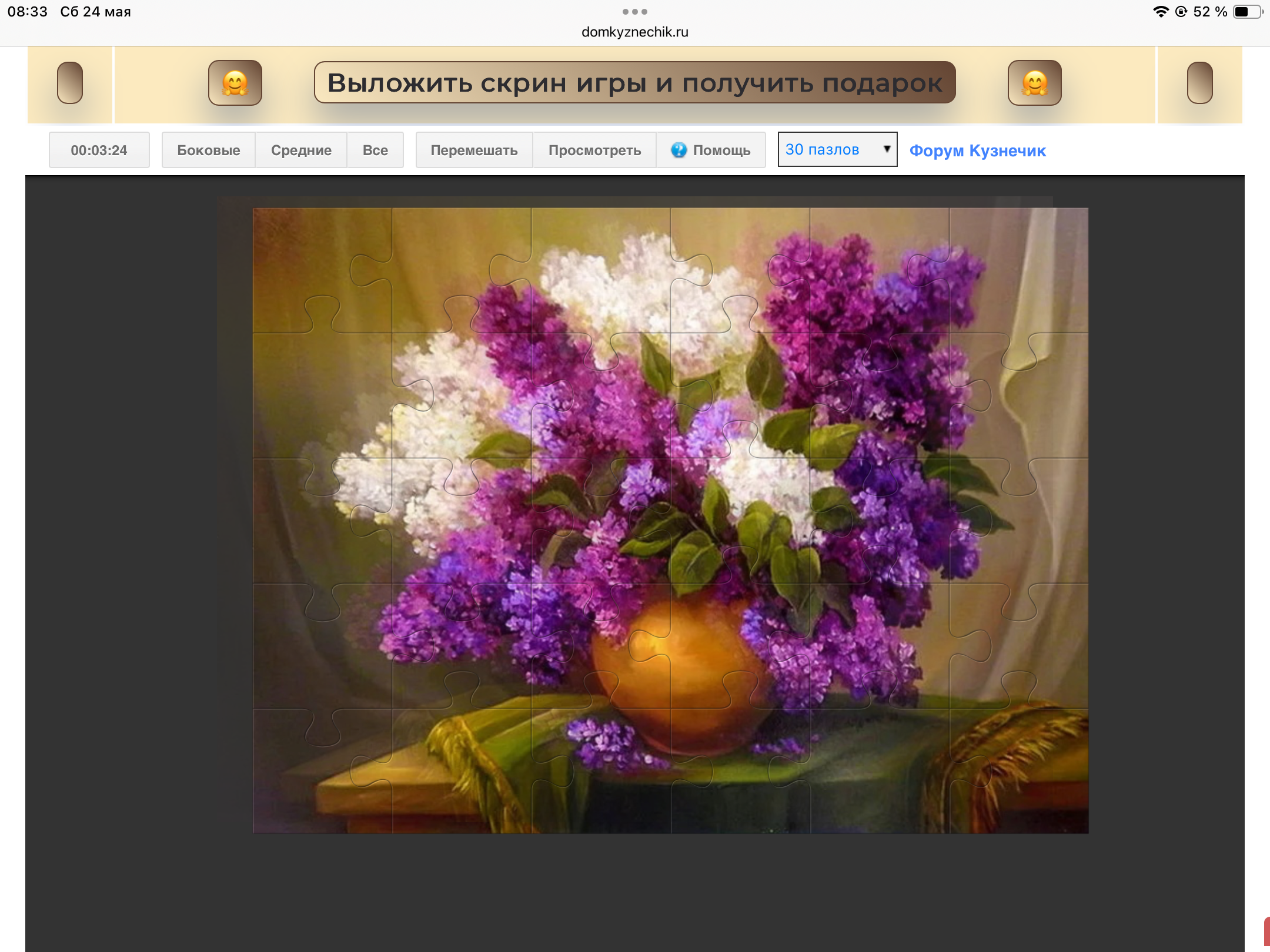Click the far-right rounded banner button
The height and width of the screenshot is (952, 1270).
tap(1200, 83)
